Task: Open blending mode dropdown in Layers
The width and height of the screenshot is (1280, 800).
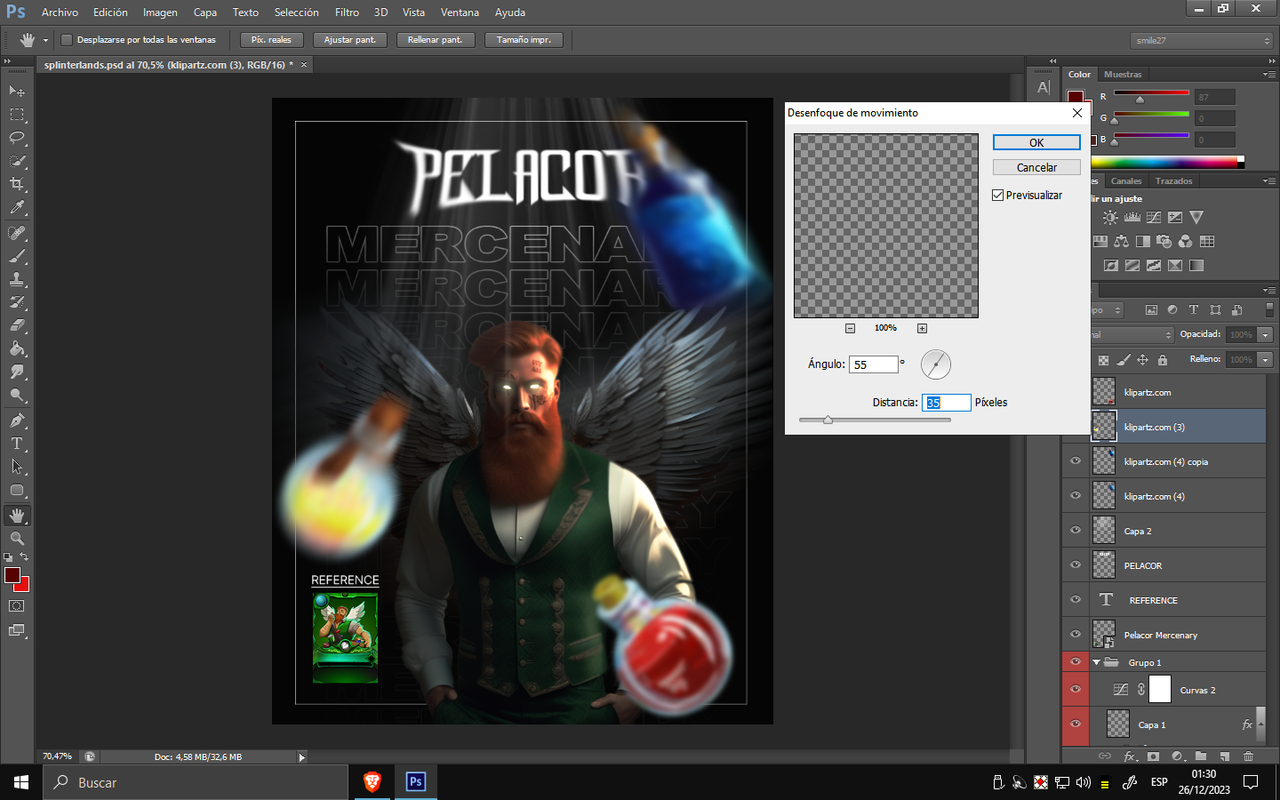Action: [1131, 334]
